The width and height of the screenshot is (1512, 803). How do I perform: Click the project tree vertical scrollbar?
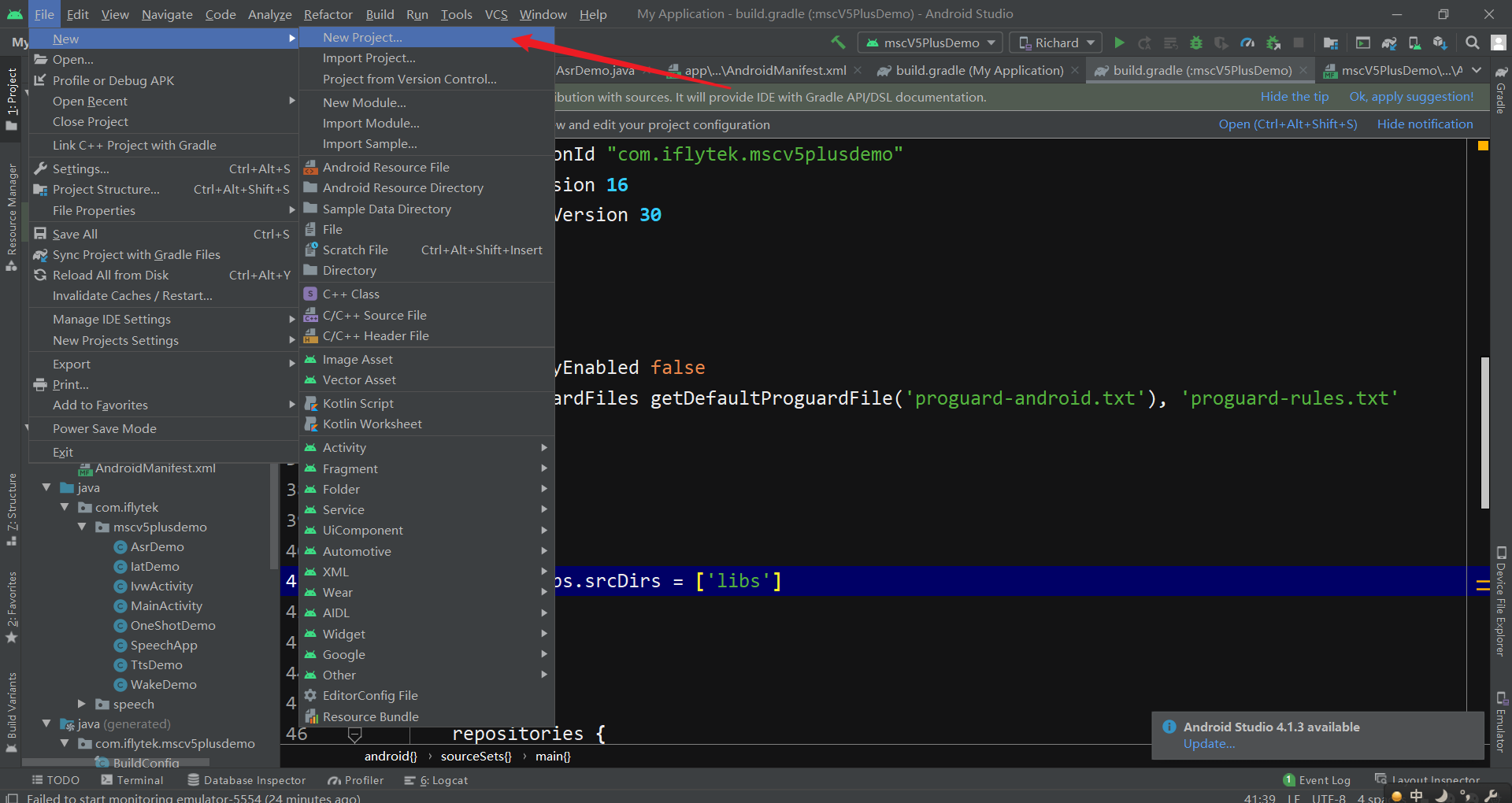(273, 516)
